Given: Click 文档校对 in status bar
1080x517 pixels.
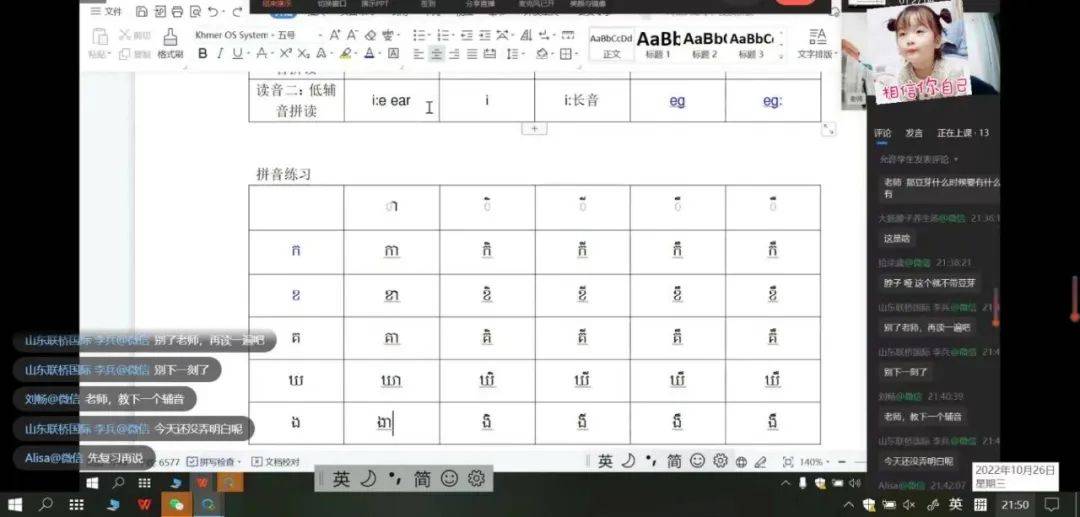Looking at the screenshot, I should [x=276, y=462].
